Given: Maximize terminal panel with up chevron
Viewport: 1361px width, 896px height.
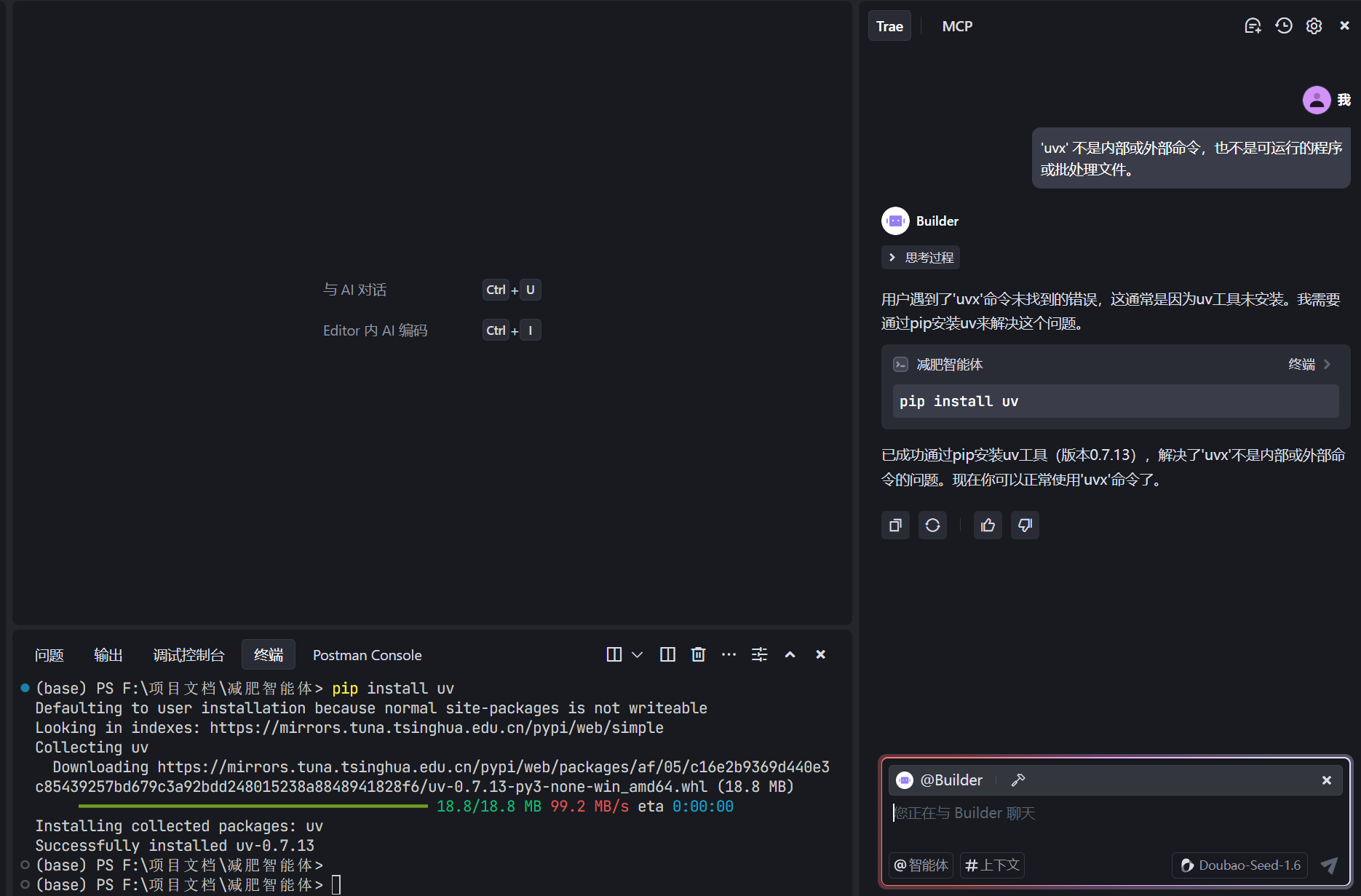Looking at the screenshot, I should tap(790, 654).
